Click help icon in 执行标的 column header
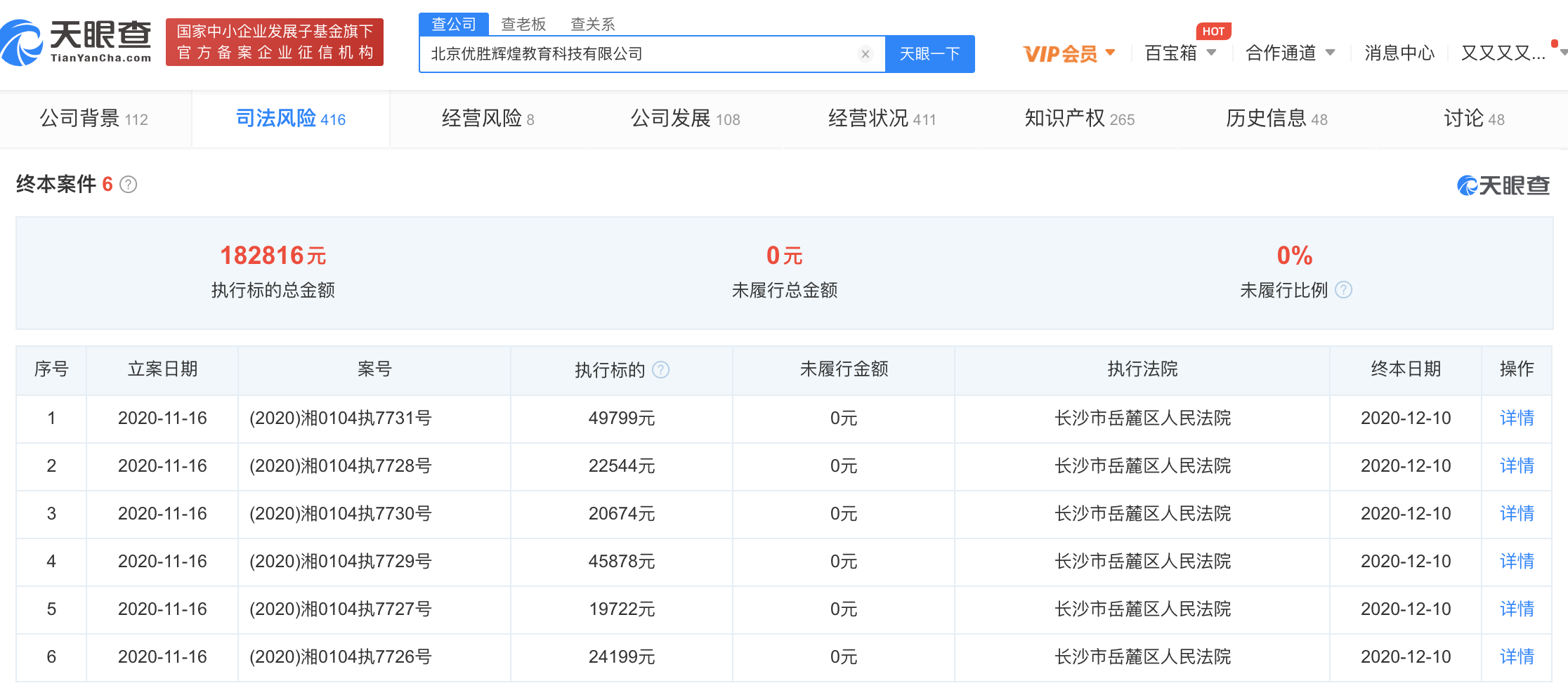The height and width of the screenshot is (695, 1568). (660, 370)
